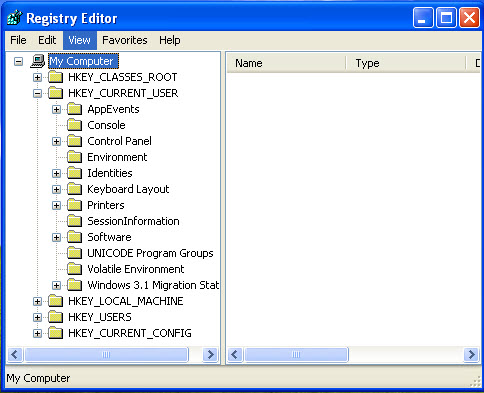Expand HKEY_CURRENT_CONFIG with its plus box
The image size is (484, 393).
(x=37, y=333)
